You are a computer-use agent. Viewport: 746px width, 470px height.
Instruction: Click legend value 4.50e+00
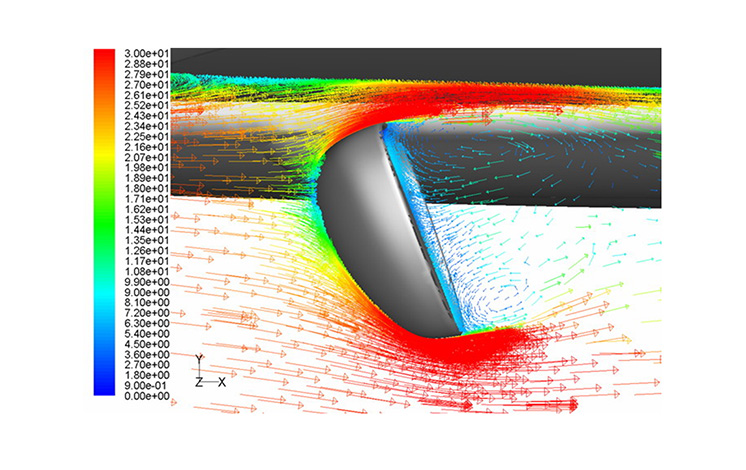[147, 344]
